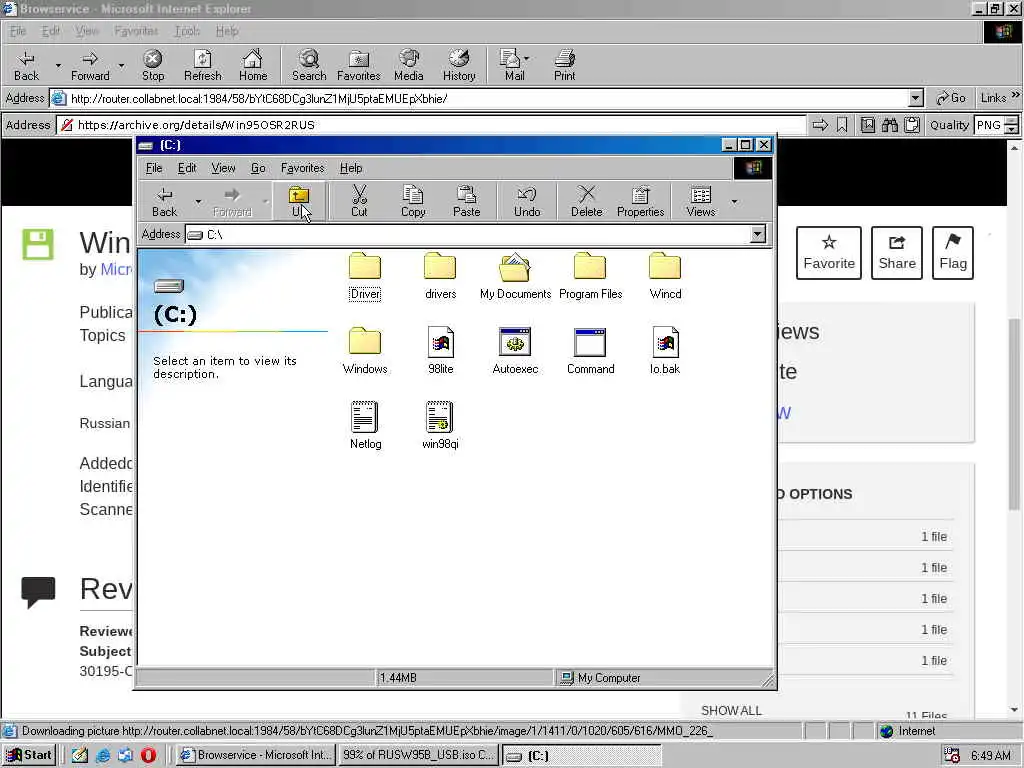Select the Io.bak file
This screenshot has width=1024, height=768.
click(x=665, y=351)
